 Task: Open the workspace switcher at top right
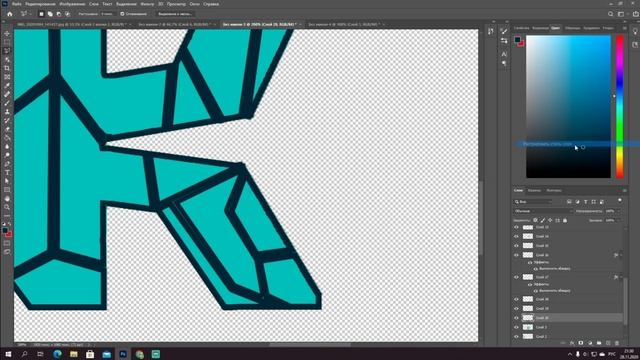click(622, 14)
